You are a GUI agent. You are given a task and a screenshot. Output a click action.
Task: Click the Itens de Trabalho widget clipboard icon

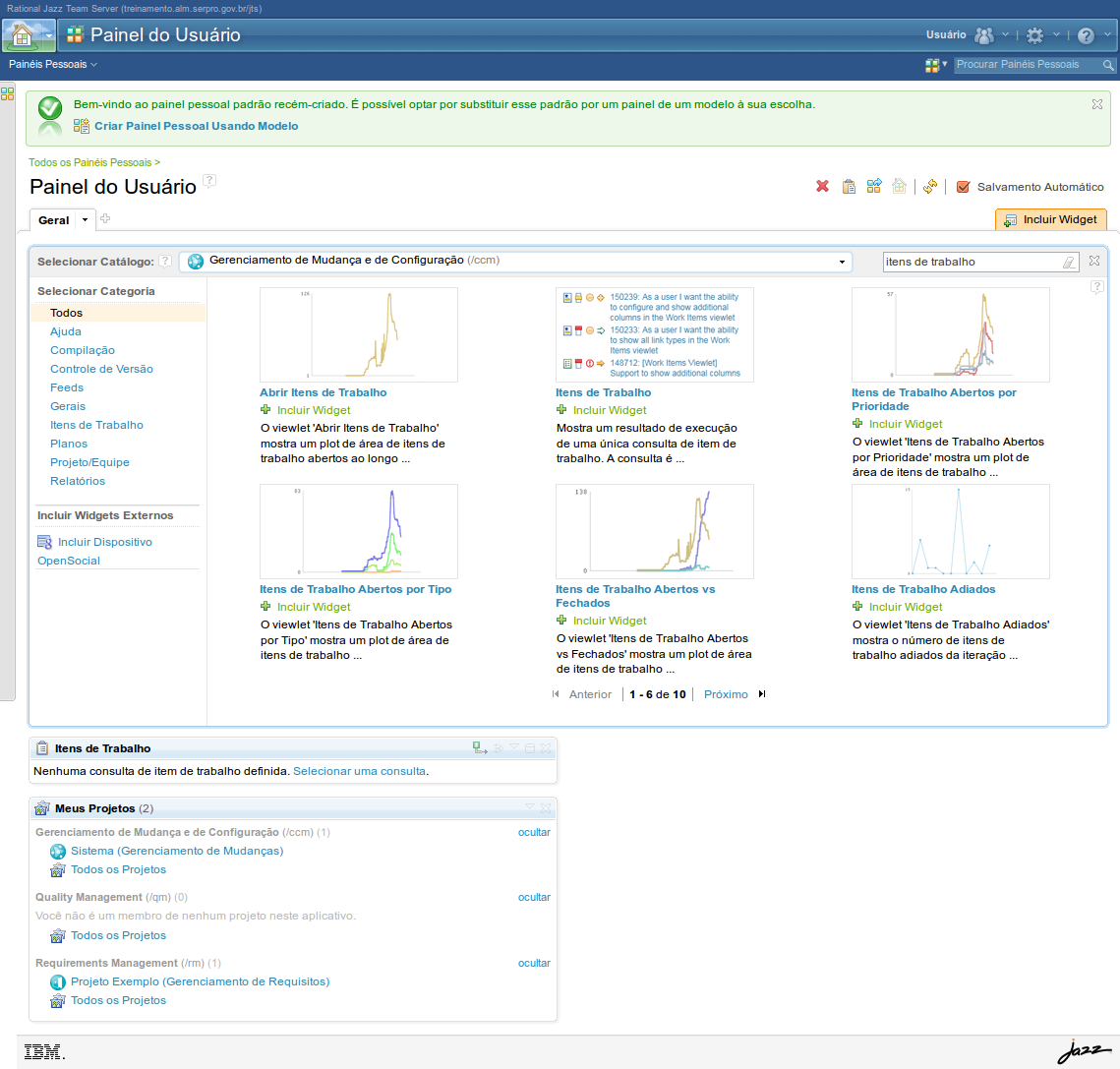42,747
